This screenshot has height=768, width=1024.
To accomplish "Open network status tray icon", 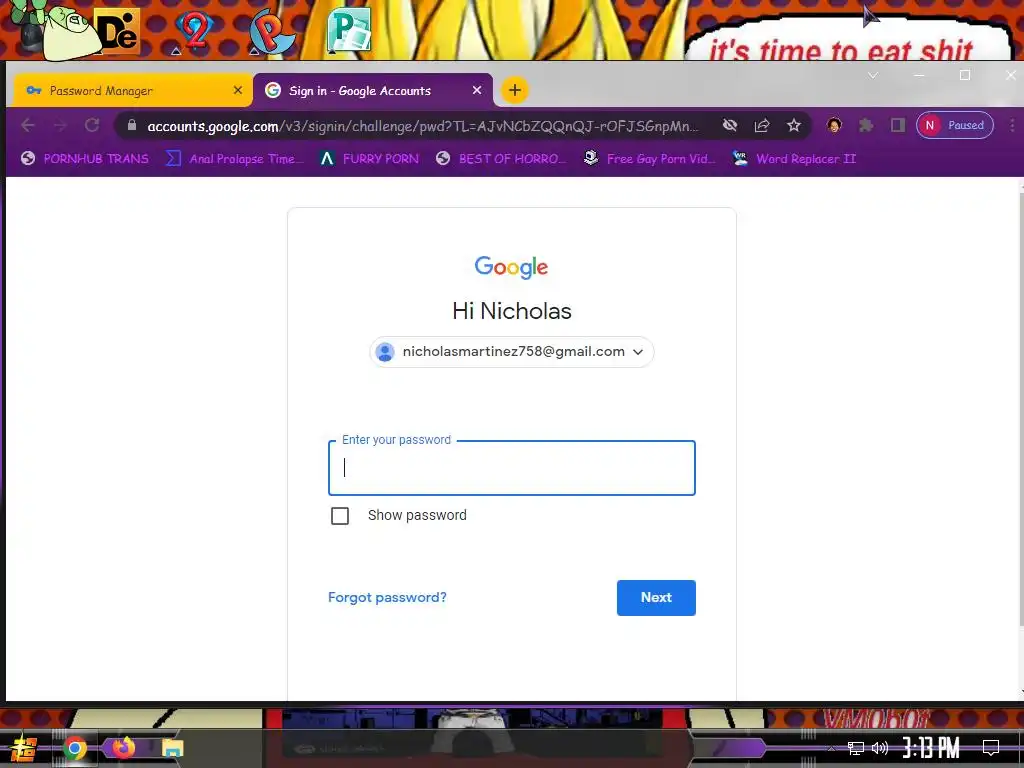I will [856, 748].
